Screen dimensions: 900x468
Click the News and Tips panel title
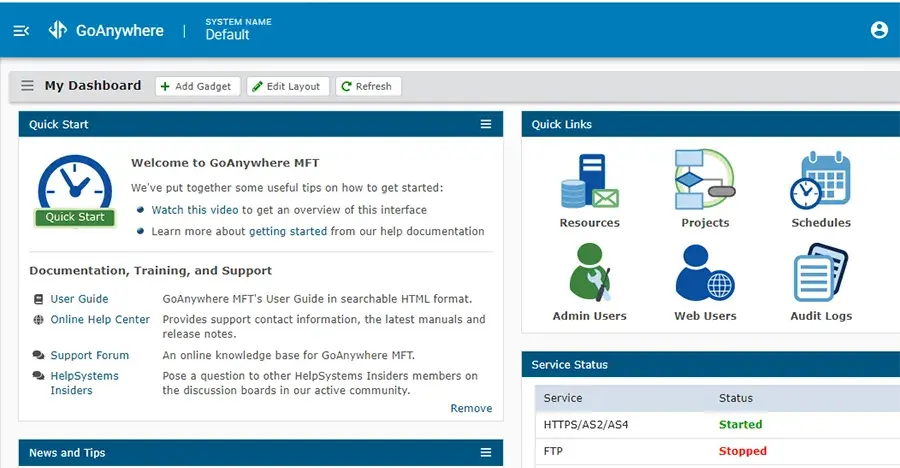point(67,452)
